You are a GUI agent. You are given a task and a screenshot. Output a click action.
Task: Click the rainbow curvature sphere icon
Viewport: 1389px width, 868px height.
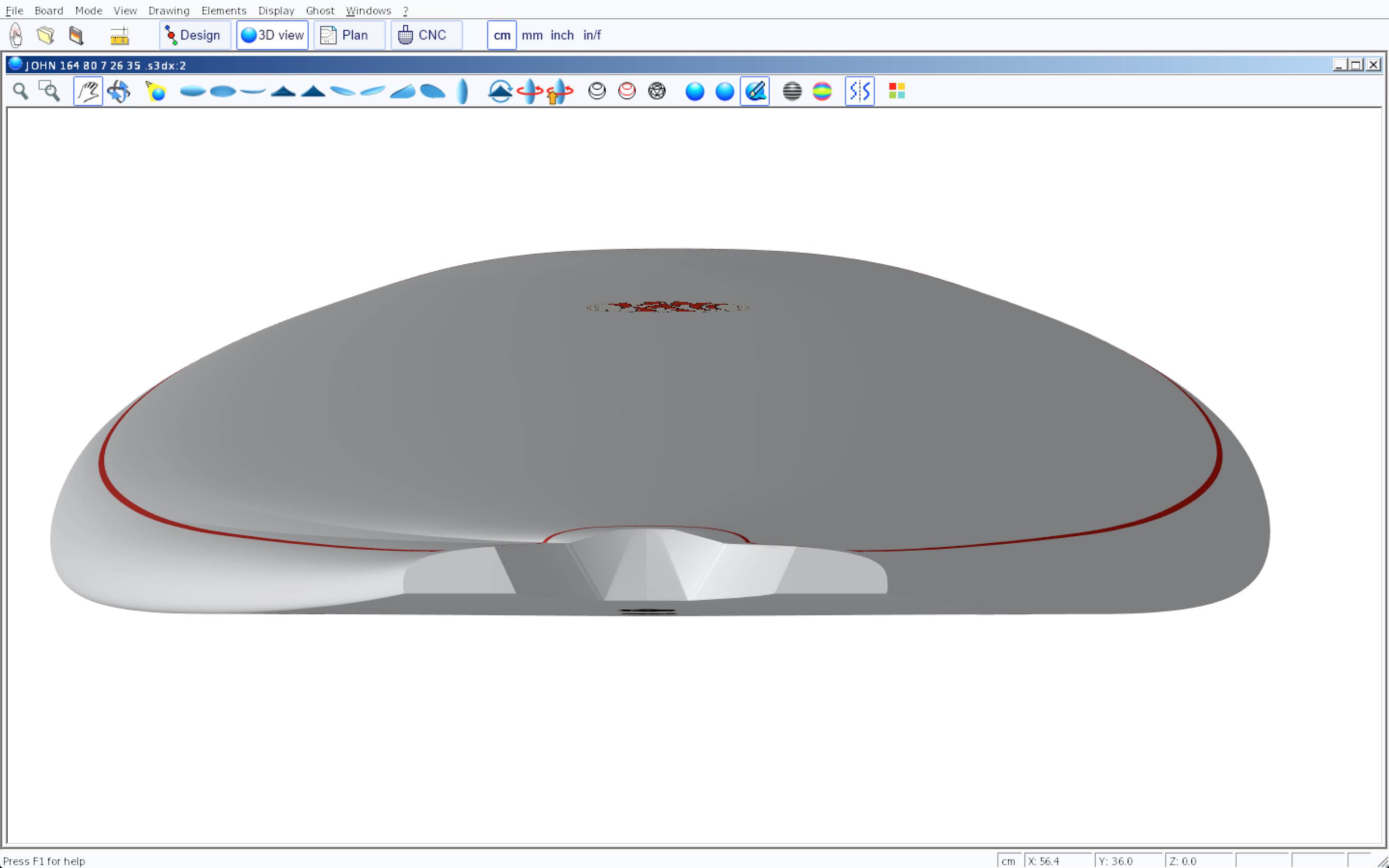point(822,91)
